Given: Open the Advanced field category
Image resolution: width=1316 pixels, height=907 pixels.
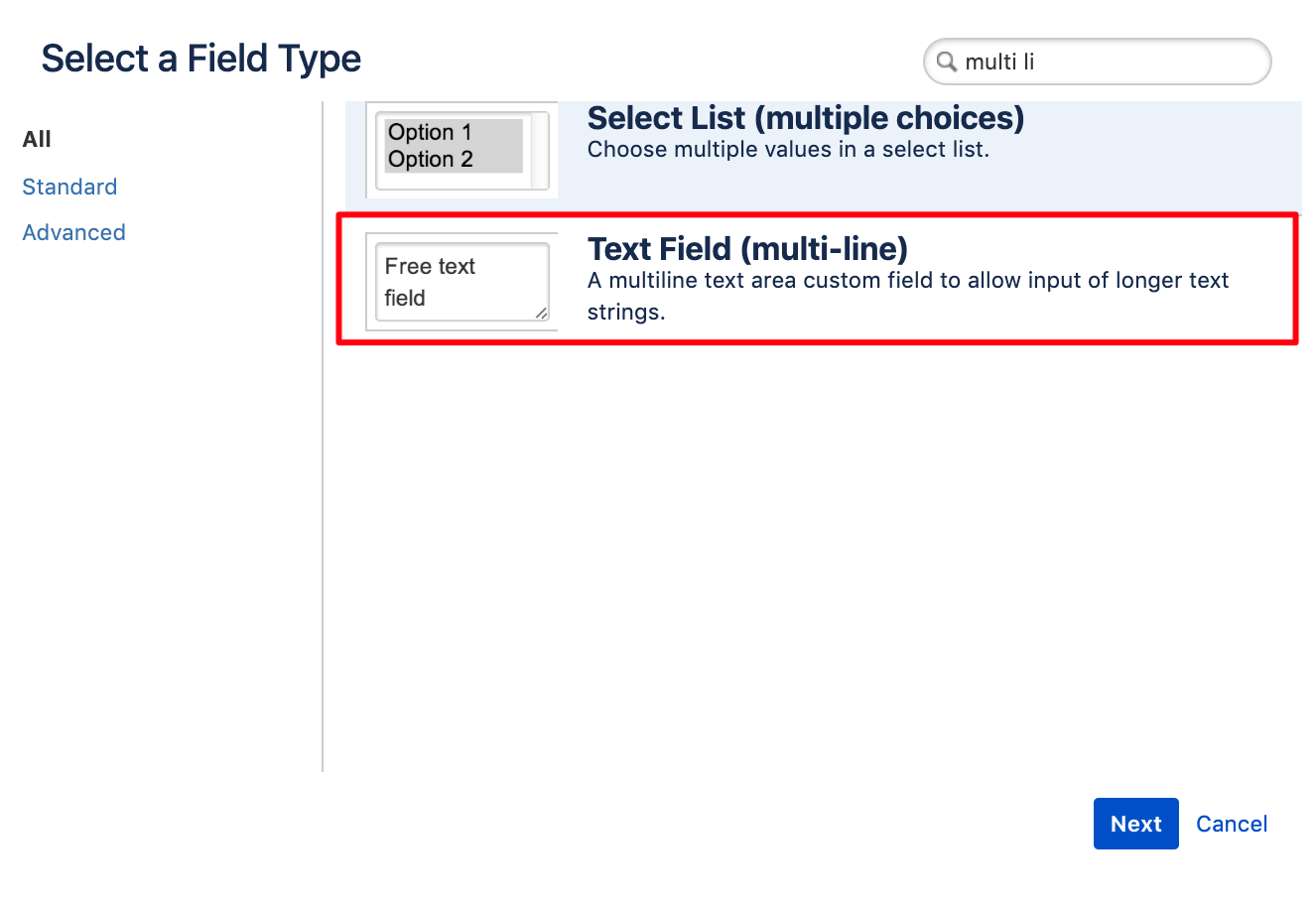Looking at the screenshot, I should point(73,232).
